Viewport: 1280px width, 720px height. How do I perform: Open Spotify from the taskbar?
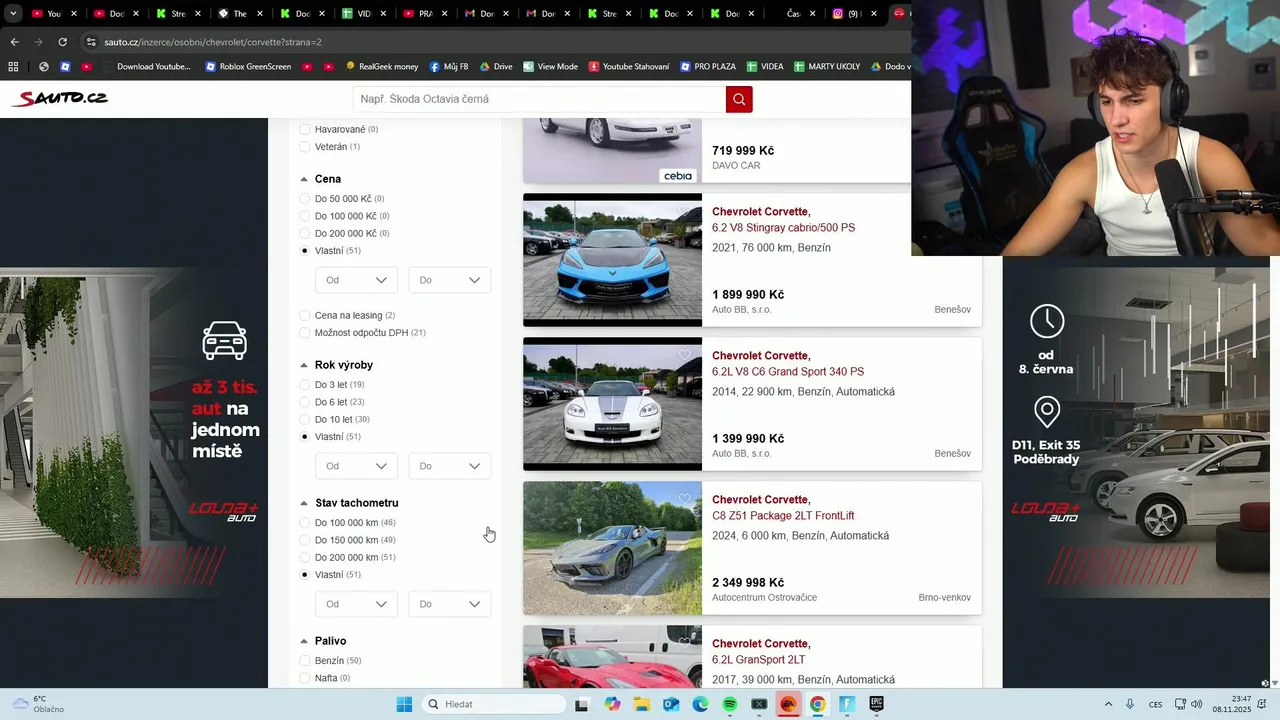[730, 704]
